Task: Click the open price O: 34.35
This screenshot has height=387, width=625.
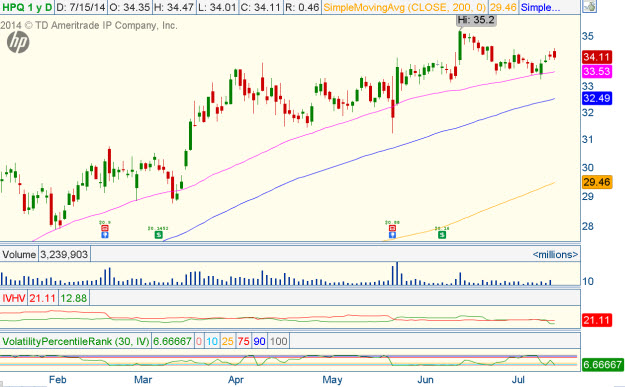Action: (x=130, y=7)
